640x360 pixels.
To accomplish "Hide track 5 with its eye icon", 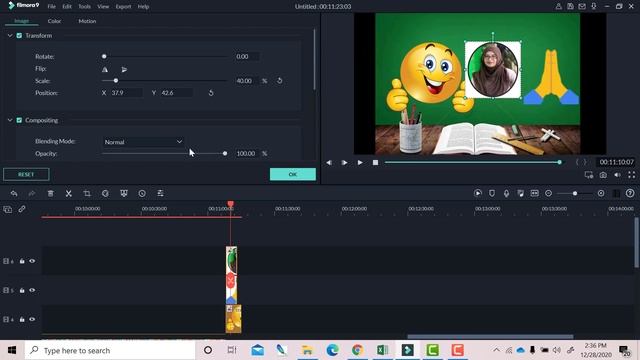I will (32, 290).
